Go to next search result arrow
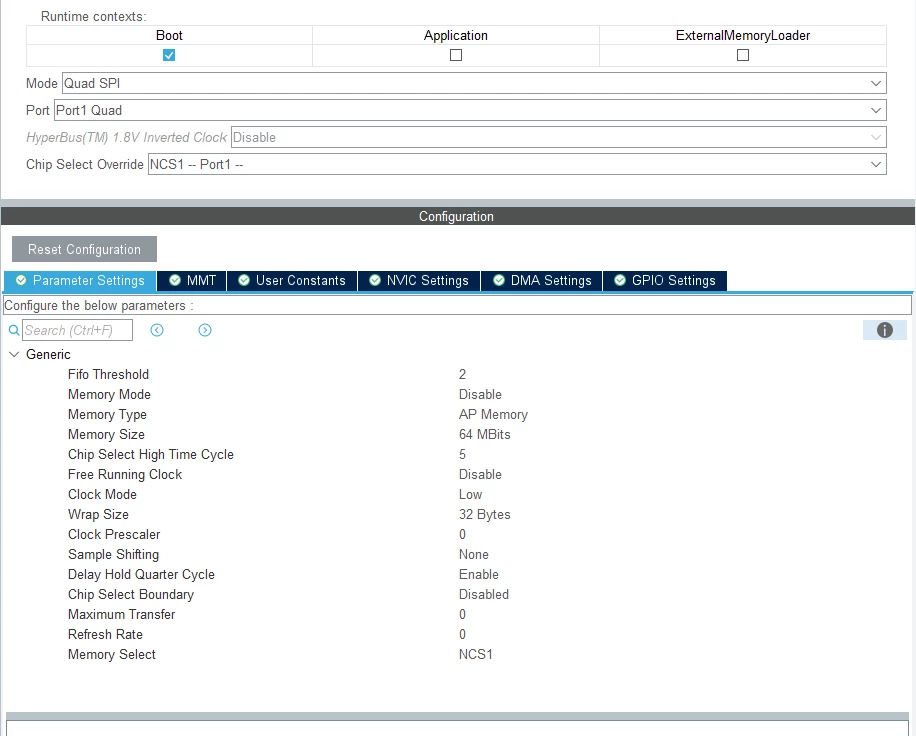916x736 pixels. [204, 330]
